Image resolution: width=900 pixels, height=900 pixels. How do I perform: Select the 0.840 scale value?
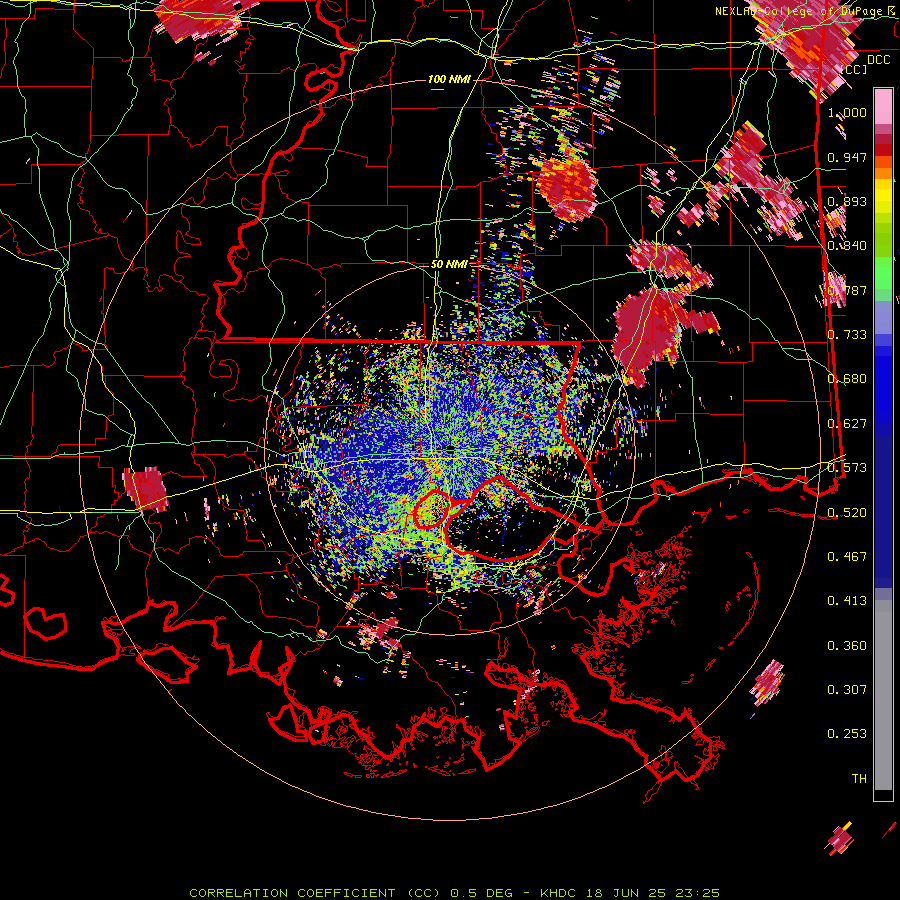847,246
